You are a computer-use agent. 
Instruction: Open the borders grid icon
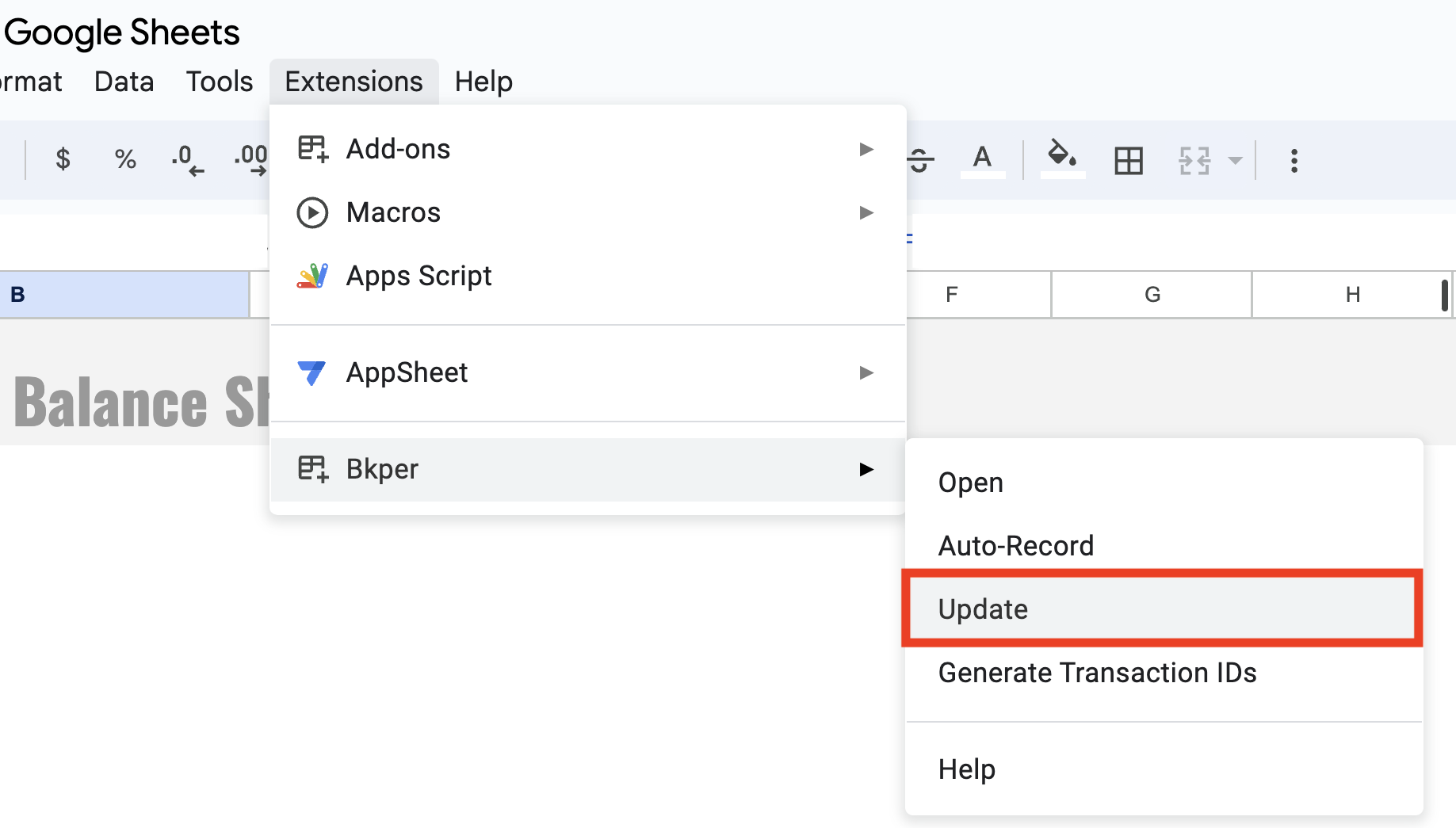click(1127, 159)
